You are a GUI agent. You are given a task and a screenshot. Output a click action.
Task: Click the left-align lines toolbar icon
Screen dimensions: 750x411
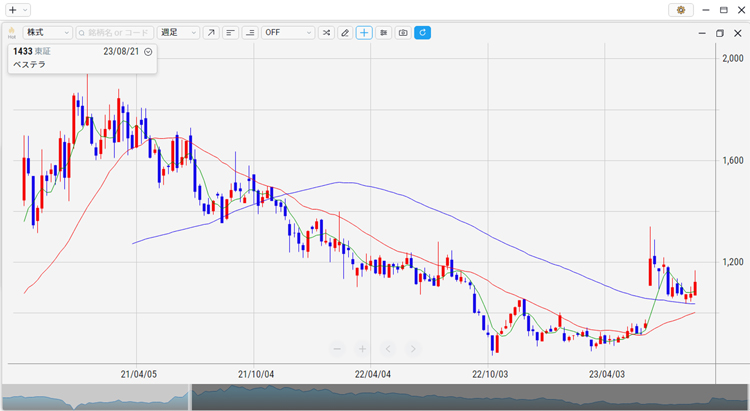[230, 32]
